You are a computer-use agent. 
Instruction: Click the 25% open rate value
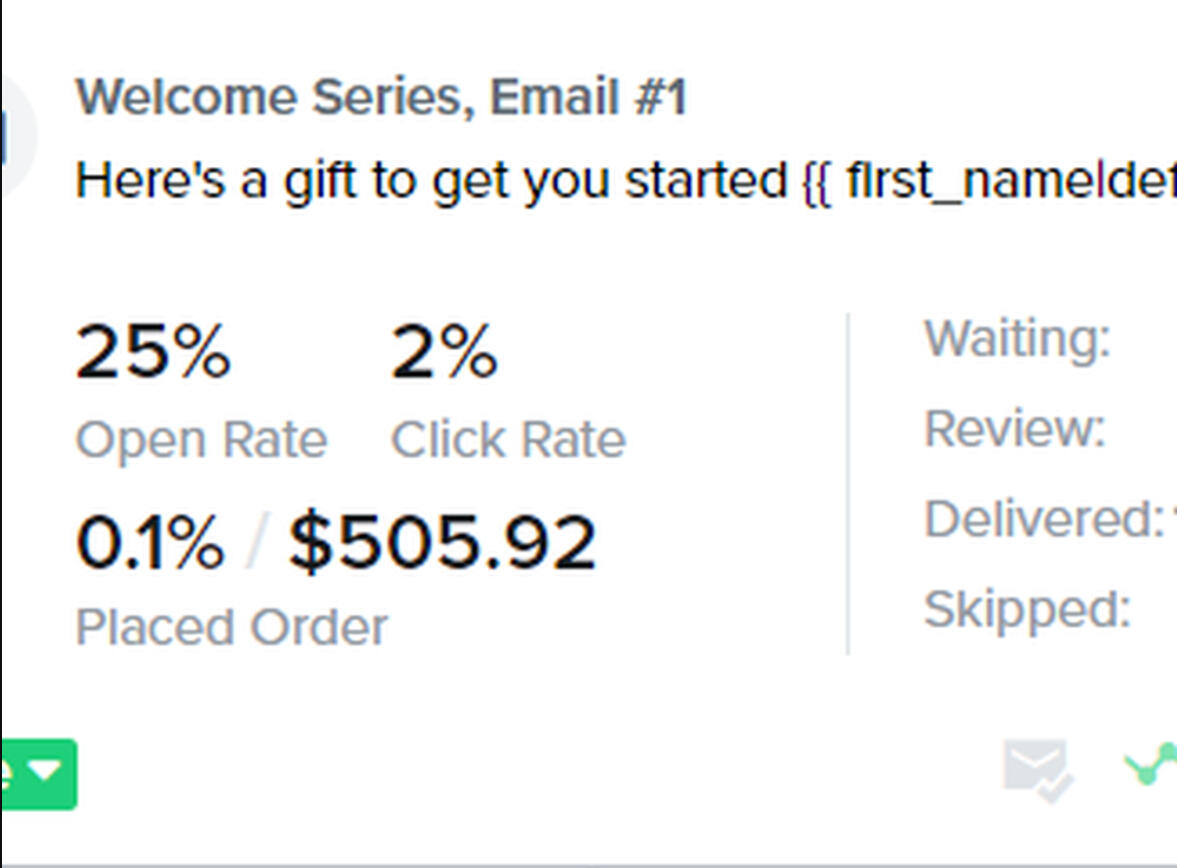153,352
